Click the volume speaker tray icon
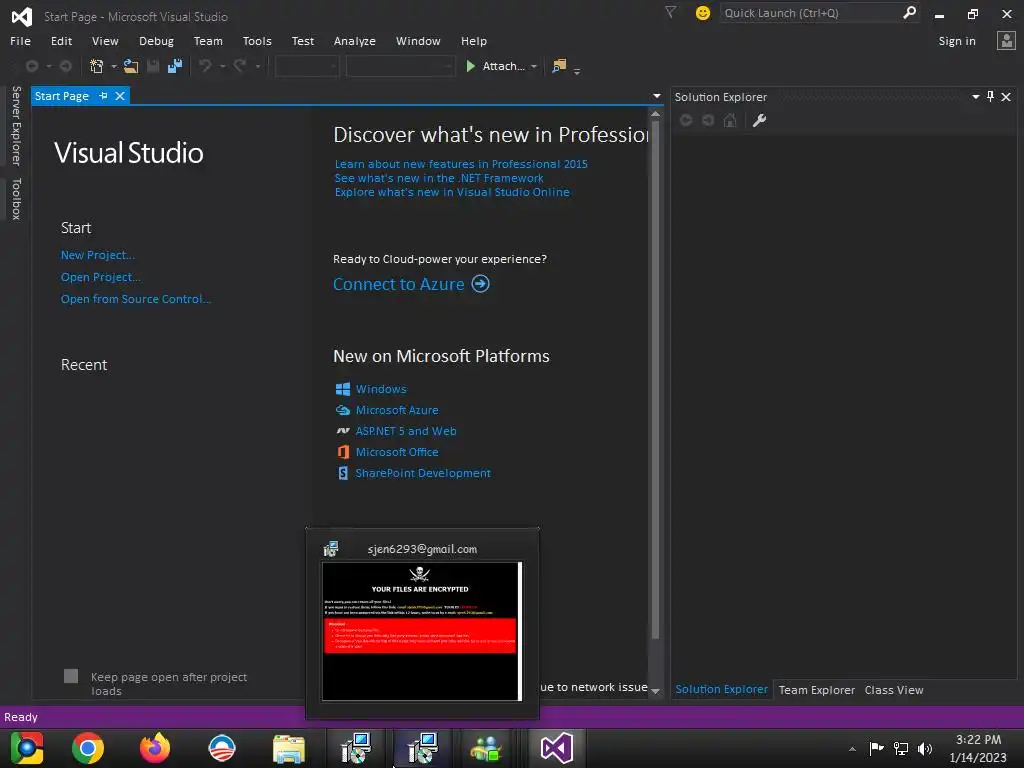The image size is (1024, 768). [925, 748]
